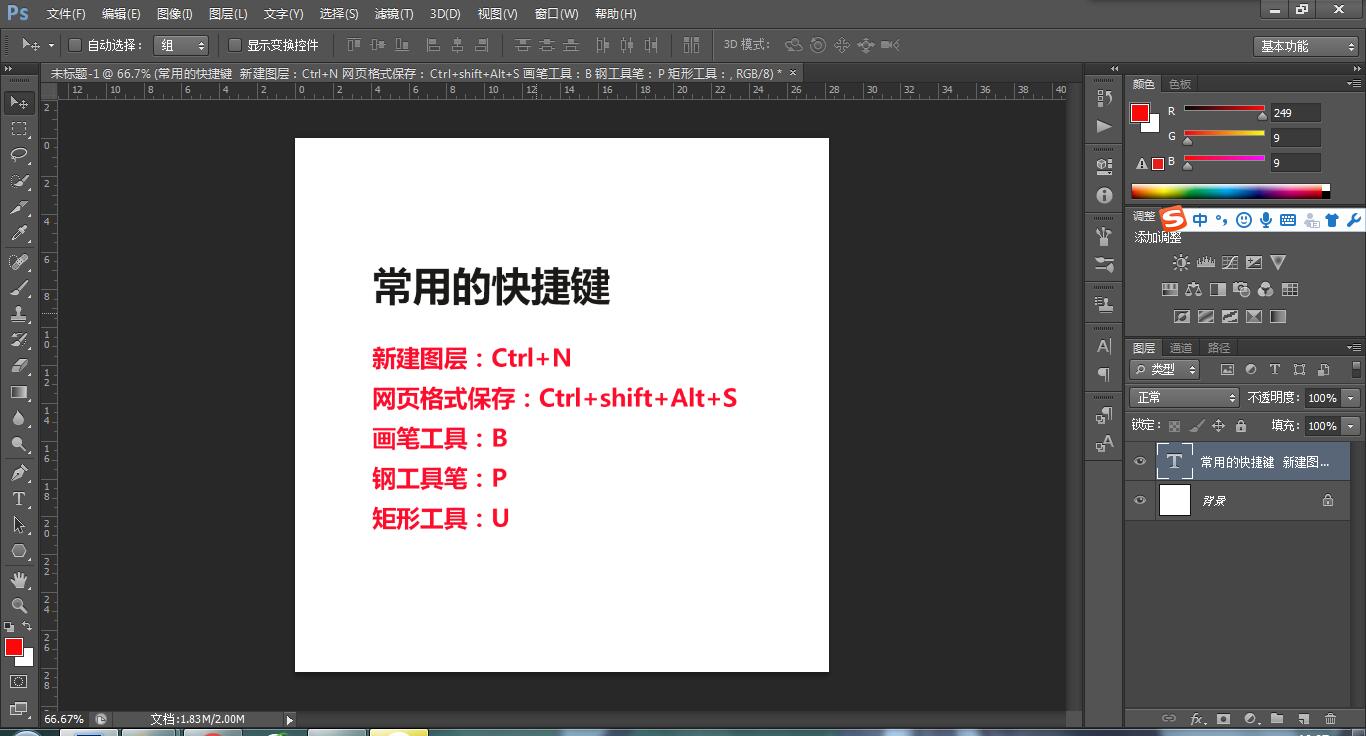Screen dimensions: 1366x736
Task: Select the Horizontal Type tool
Action: [18, 499]
